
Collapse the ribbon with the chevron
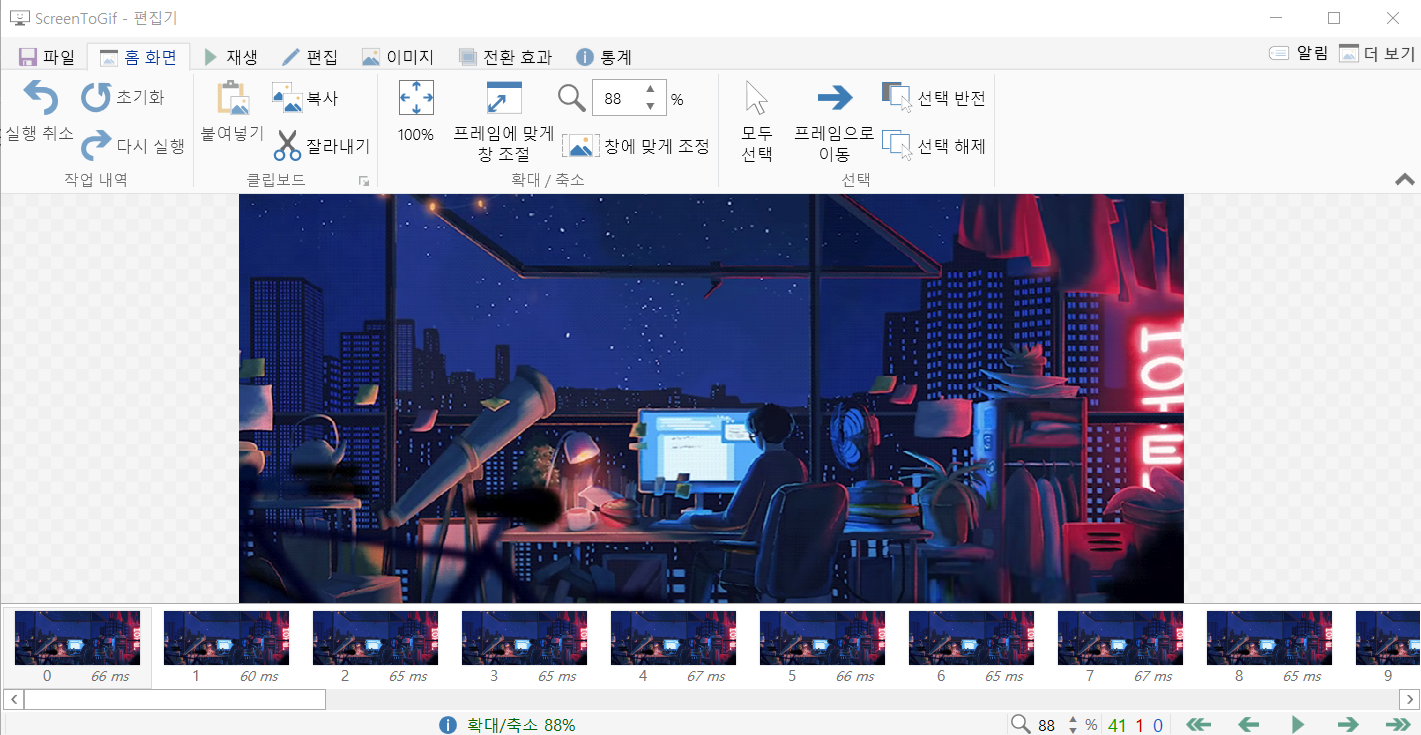coord(1405,180)
